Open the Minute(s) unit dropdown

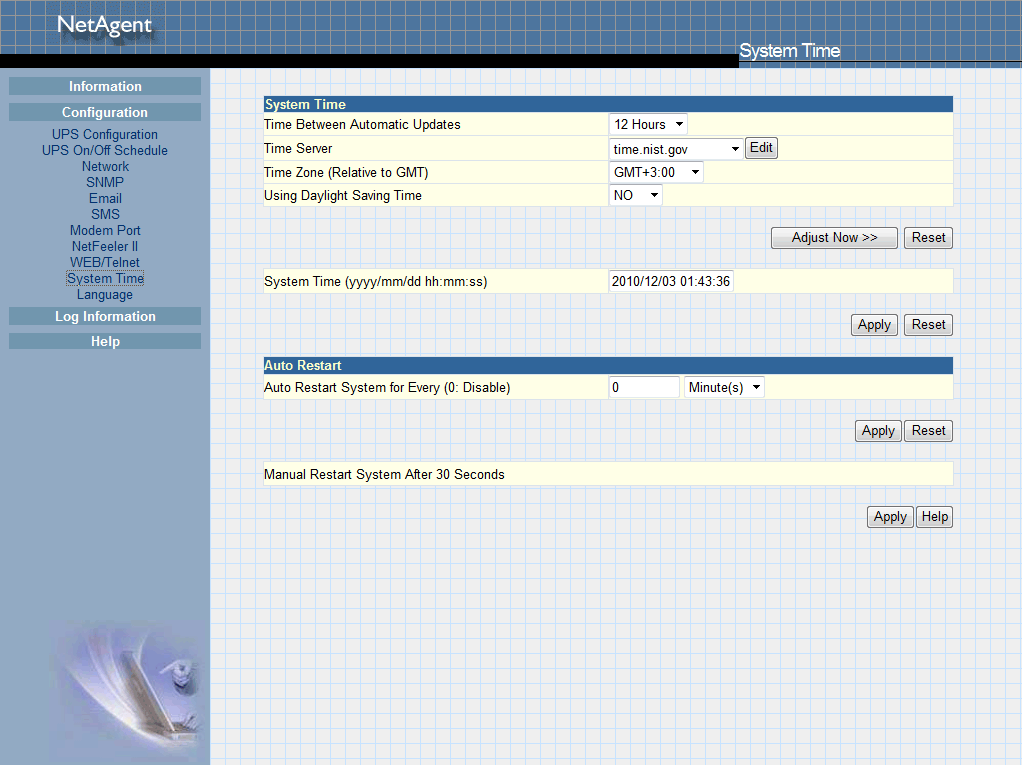click(x=724, y=387)
